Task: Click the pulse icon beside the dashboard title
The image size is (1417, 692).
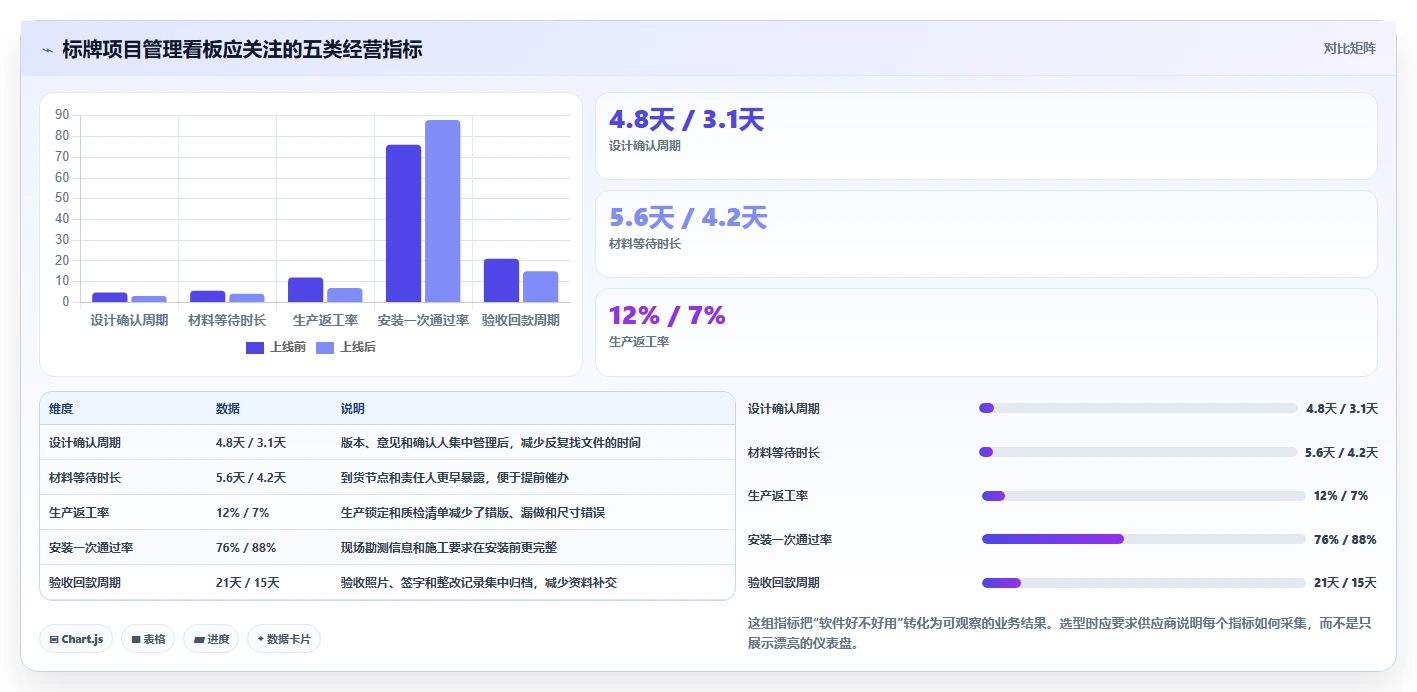Action: click(x=47, y=50)
